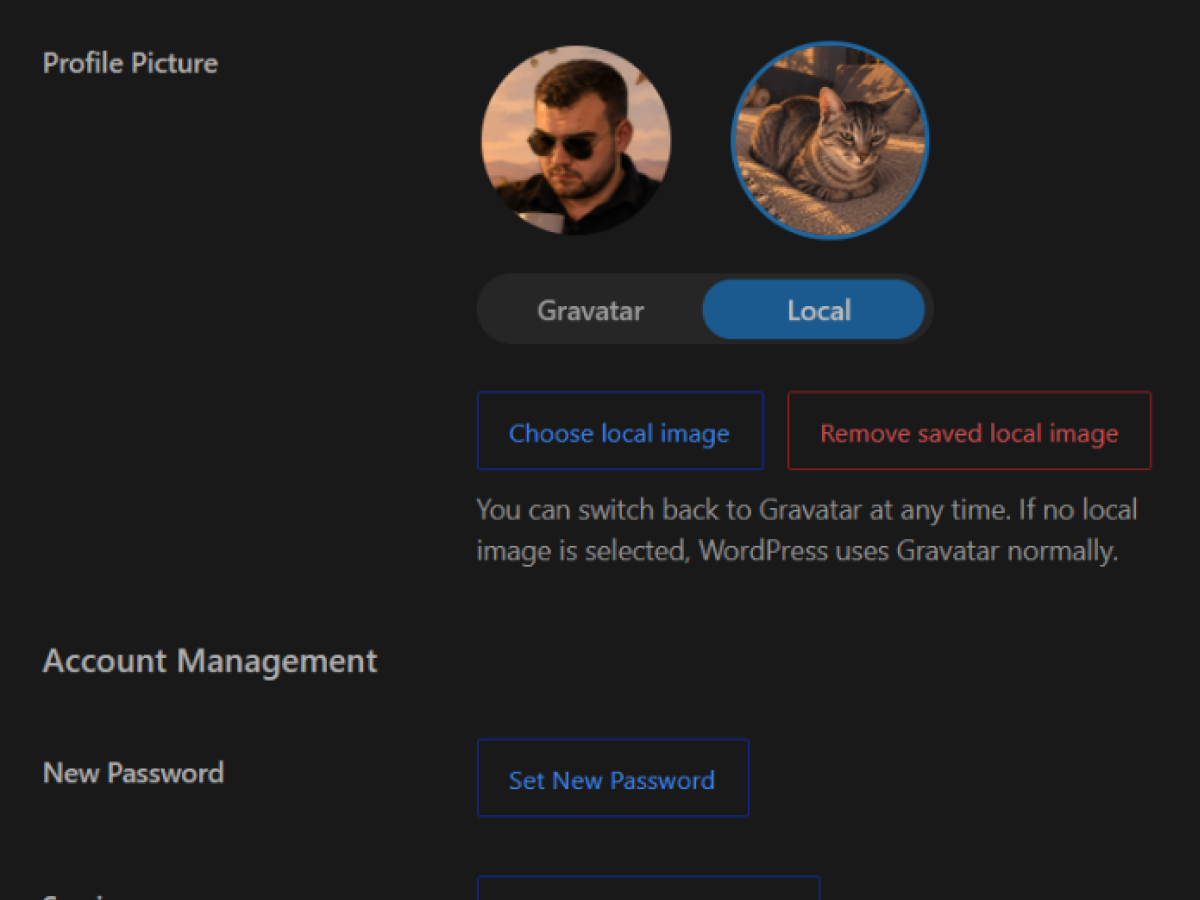The height and width of the screenshot is (900, 1200).
Task: Select the Local avatar option
Action: coord(814,310)
